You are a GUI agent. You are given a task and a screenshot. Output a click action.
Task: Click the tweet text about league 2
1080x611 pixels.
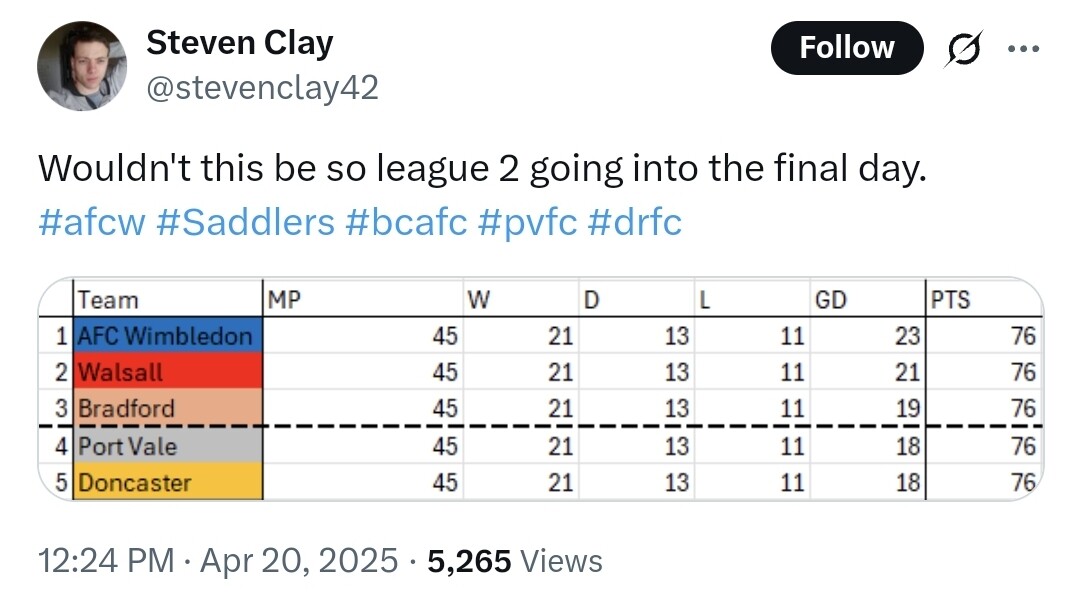coord(482,168)
